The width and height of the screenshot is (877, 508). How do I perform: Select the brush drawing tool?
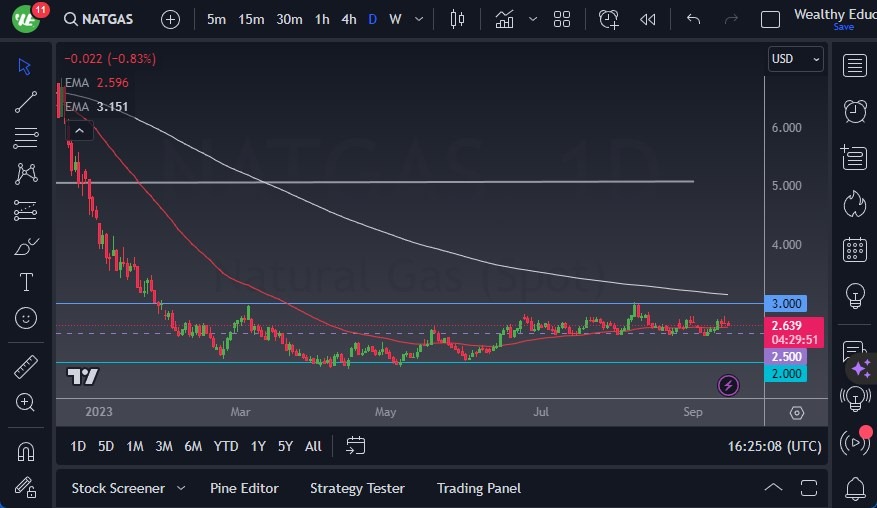point(26,246)
